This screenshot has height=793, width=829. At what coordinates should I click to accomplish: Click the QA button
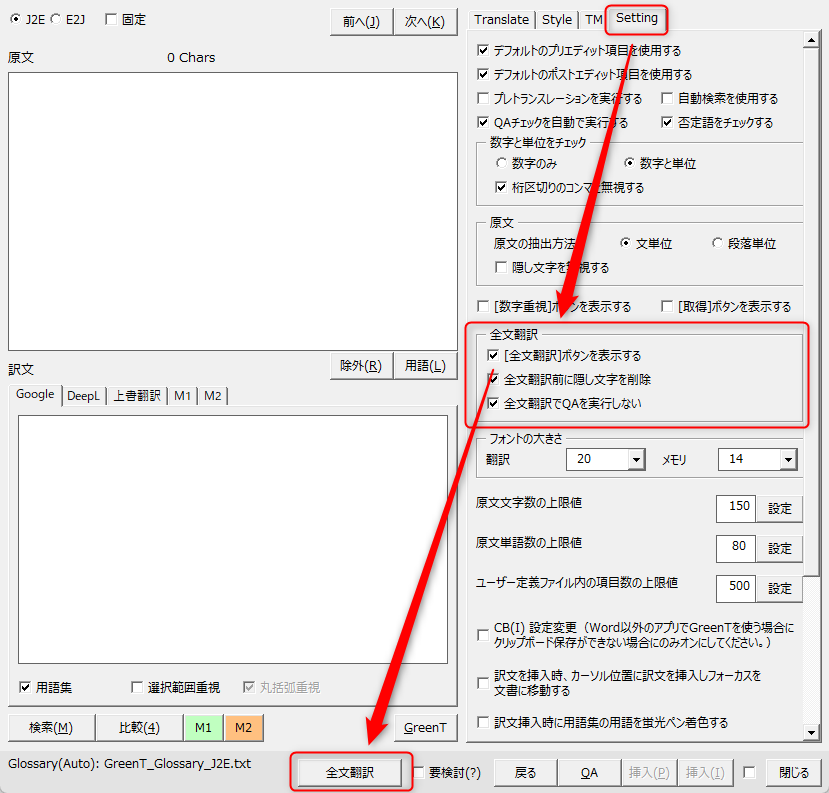pos(589,772)
